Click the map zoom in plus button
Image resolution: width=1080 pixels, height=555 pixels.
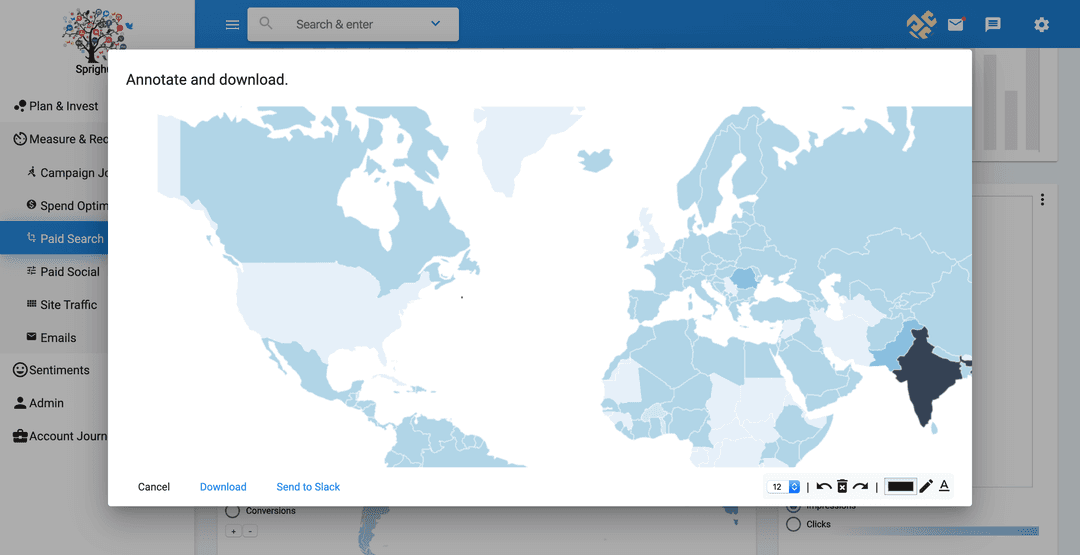point(233,531)
